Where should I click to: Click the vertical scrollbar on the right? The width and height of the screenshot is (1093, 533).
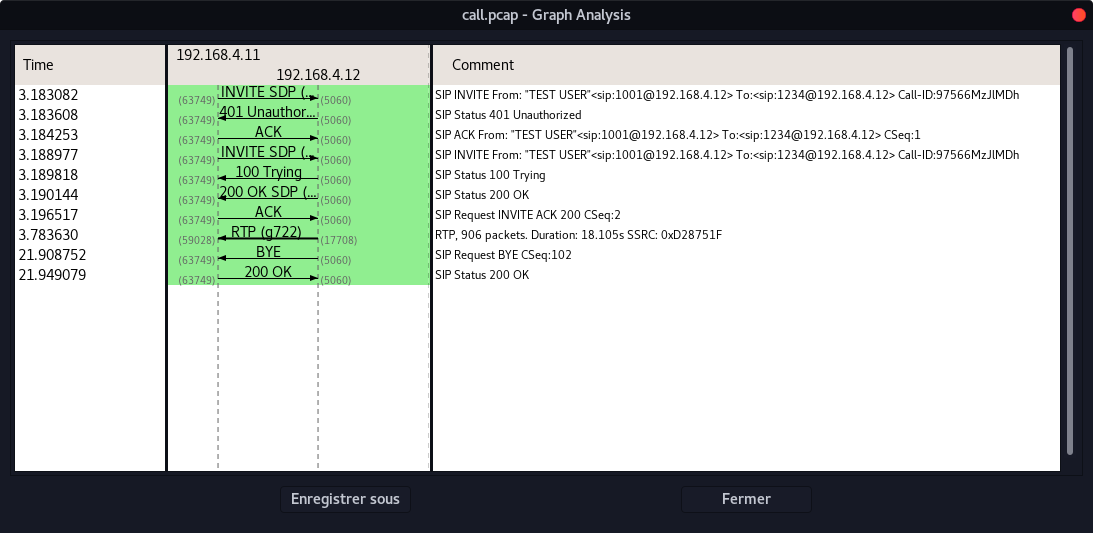pyautogui.click(x=1069, y=250)
